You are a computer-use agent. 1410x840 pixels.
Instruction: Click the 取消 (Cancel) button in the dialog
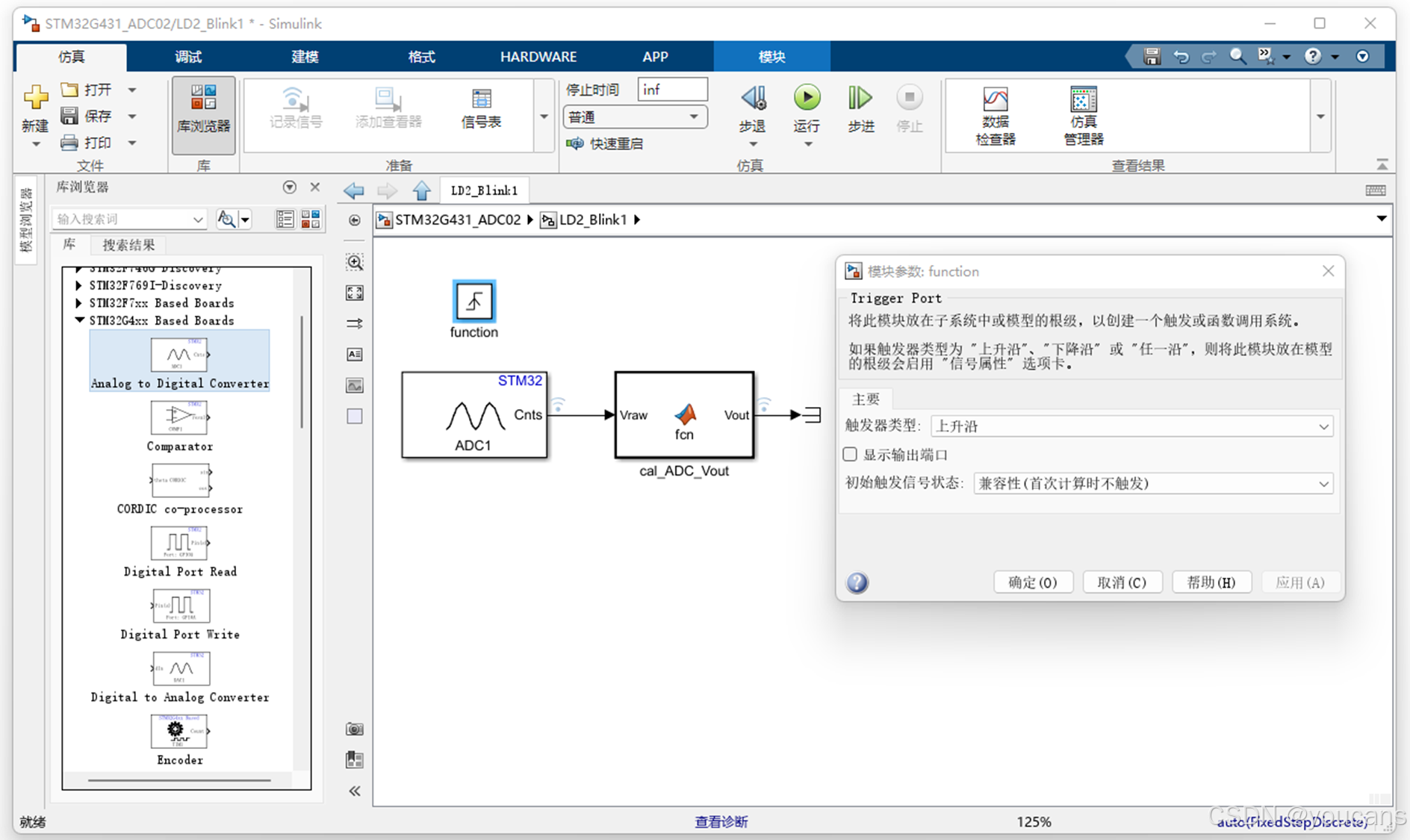1122,582
